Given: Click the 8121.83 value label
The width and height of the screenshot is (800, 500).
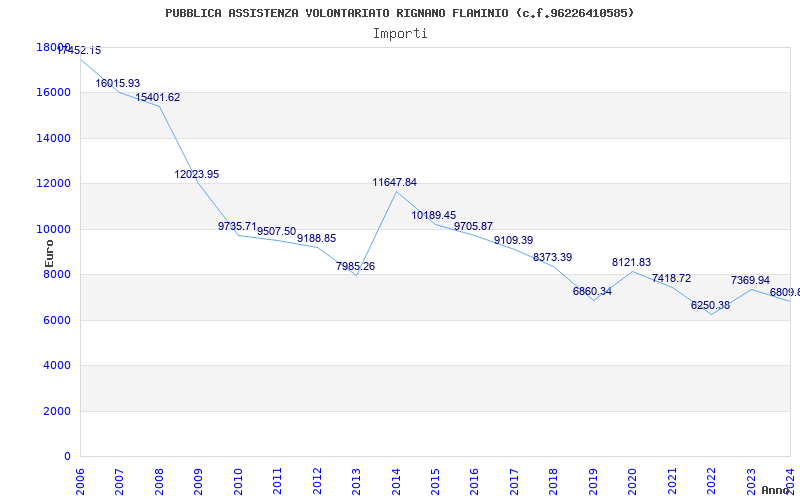Looking at the screenshot, I should [632, 263].
